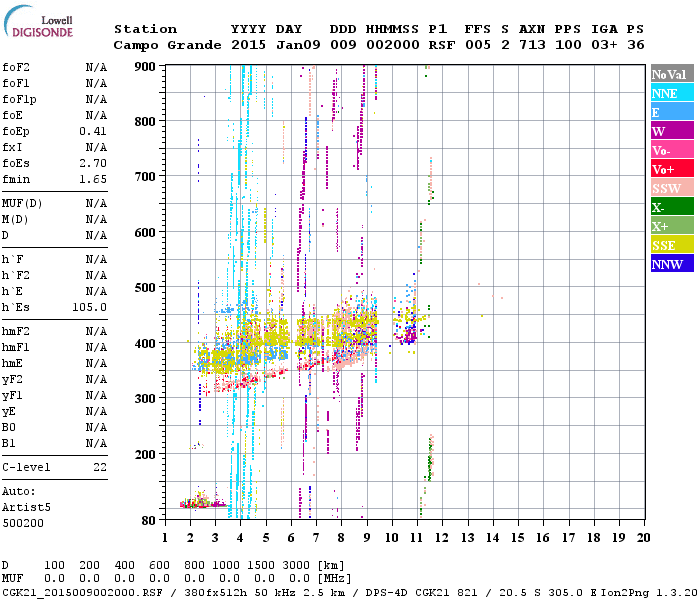
Task: Select the SSW salmon legend swatch
Action: (672, 188)
